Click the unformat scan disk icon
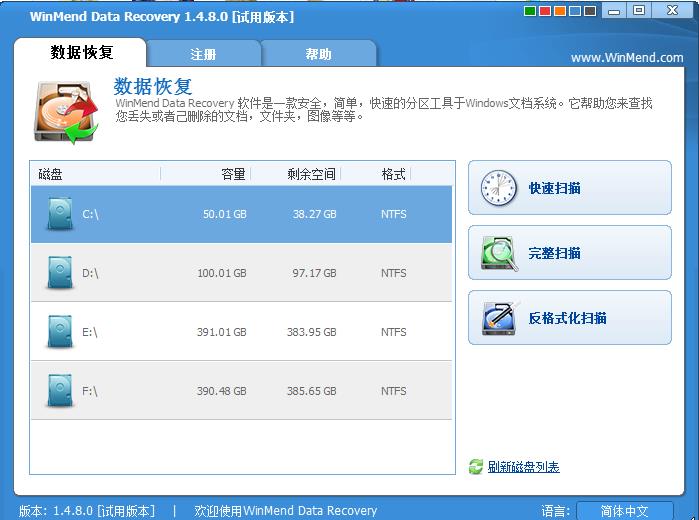The height and width of the screenshot is (520, 699). (x=500, y=318)
